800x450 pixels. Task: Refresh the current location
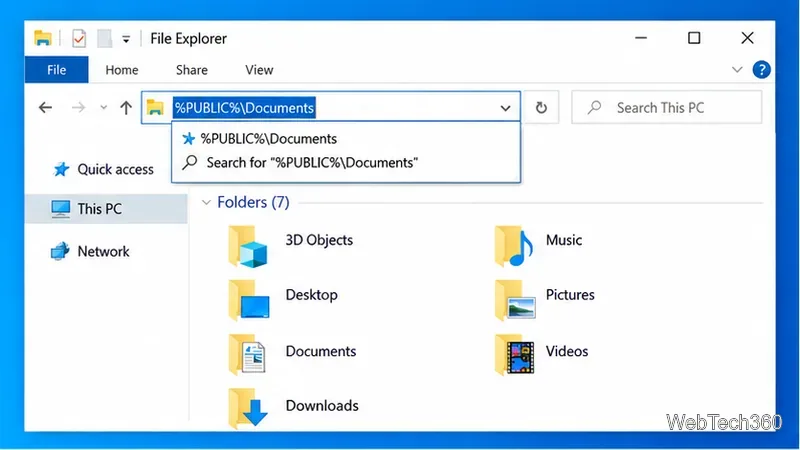coord(541,108)
